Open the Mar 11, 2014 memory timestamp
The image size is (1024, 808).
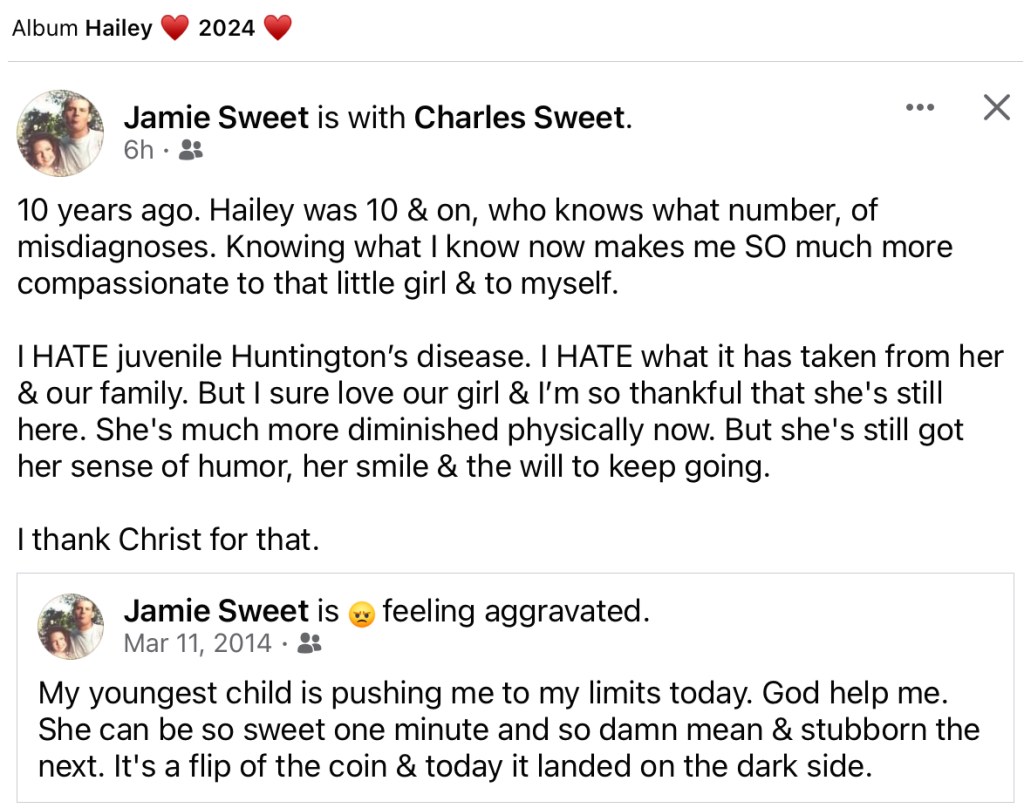point(197,643)
